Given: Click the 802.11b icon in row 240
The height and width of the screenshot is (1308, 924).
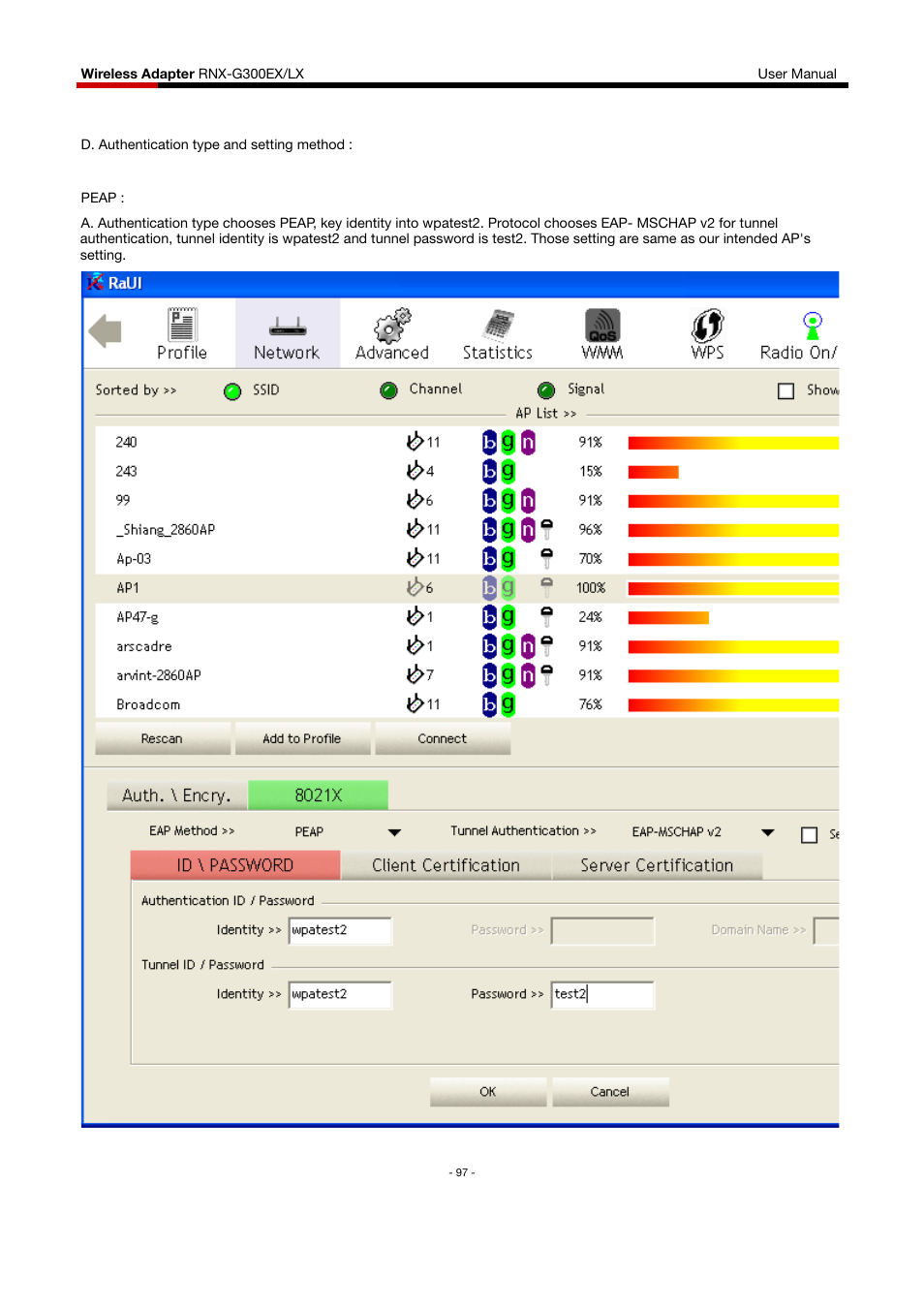Looking at the screenshot, I should [x=489, y=442].
